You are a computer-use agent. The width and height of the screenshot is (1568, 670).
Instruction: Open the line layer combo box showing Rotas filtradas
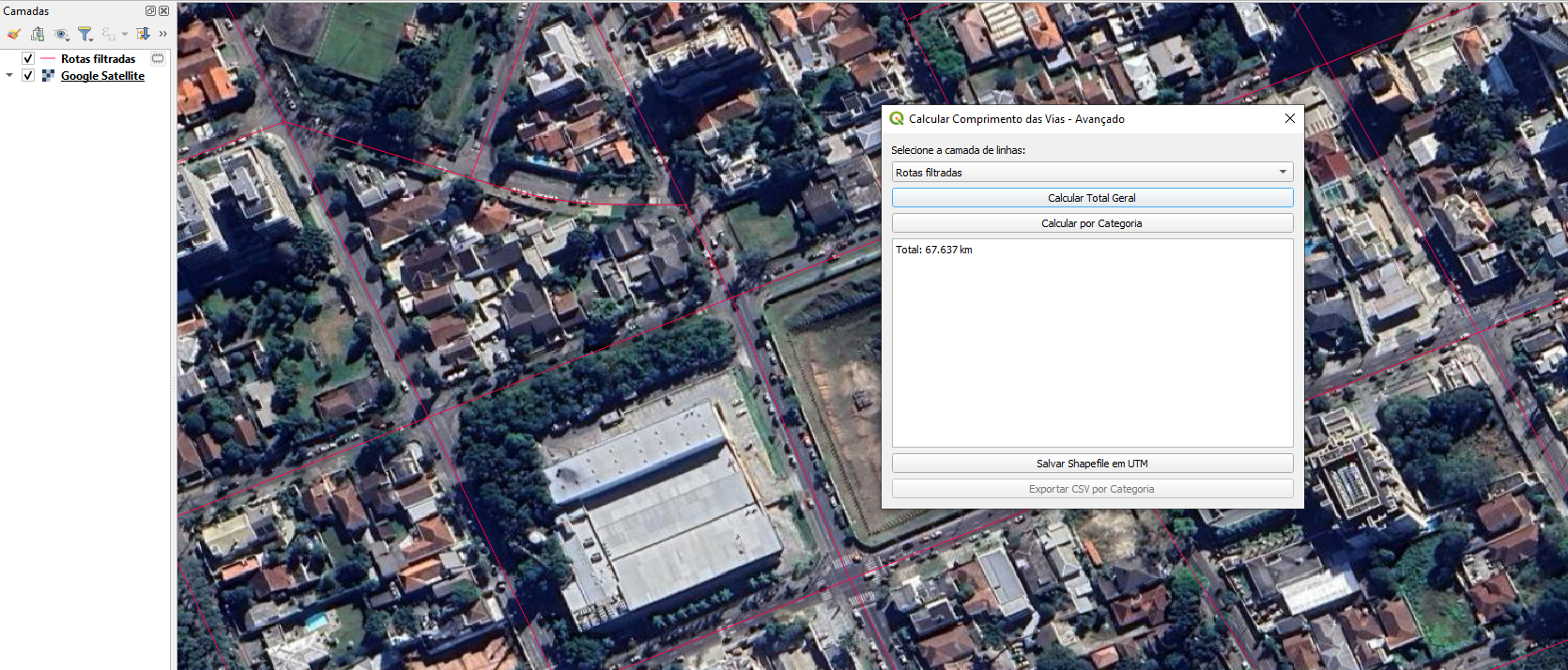point(1092,172)
